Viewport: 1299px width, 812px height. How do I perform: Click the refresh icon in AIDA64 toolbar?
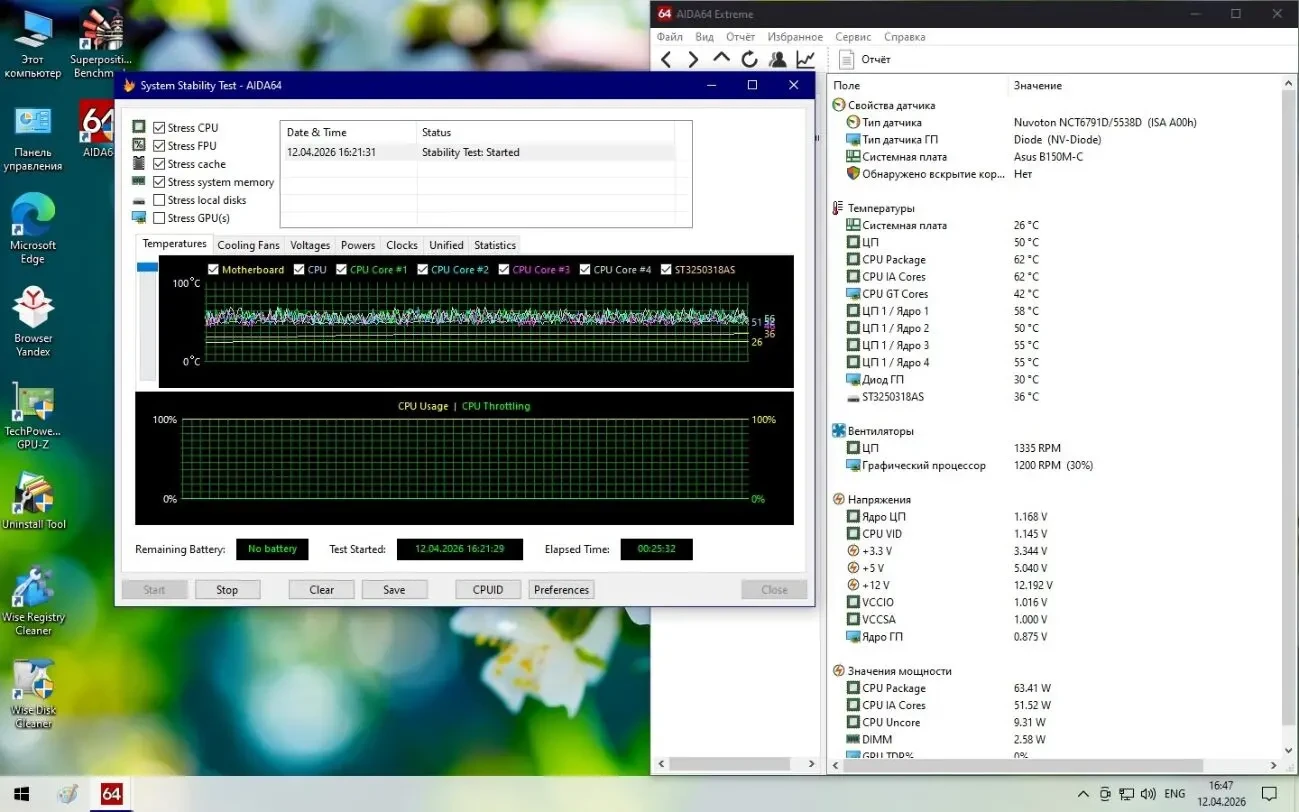(x=749, y=59)
